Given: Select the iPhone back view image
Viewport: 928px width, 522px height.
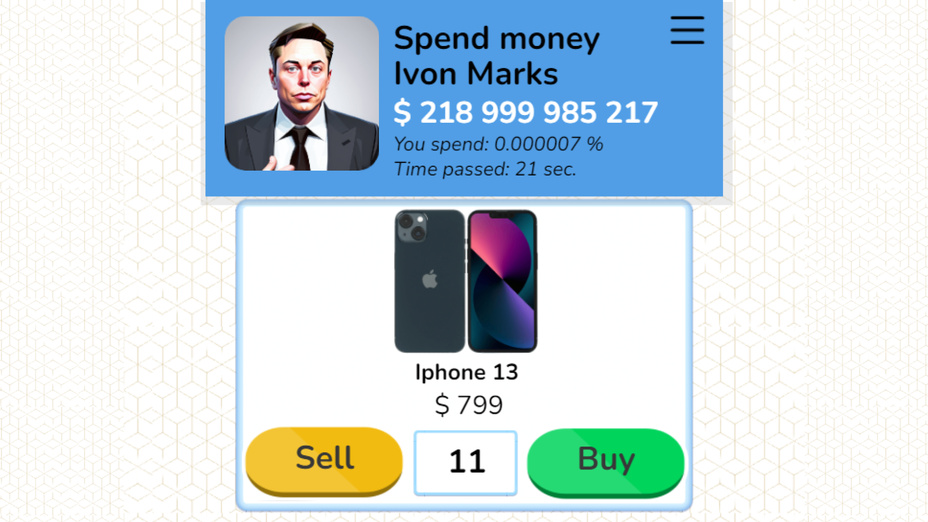Looking at the screenshot, I should tap(430, 281).
